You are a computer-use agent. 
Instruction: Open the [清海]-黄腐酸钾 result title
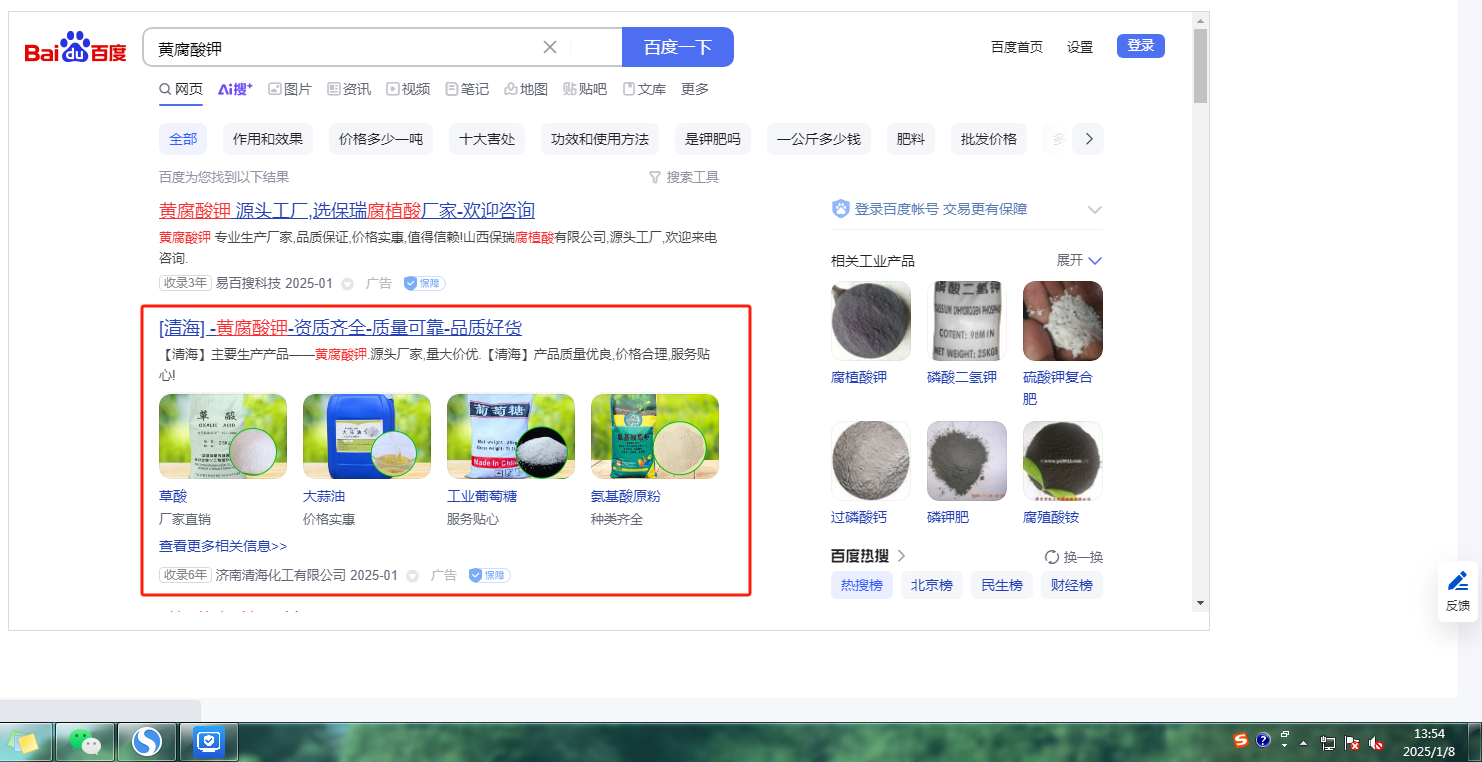coord(340,328)
